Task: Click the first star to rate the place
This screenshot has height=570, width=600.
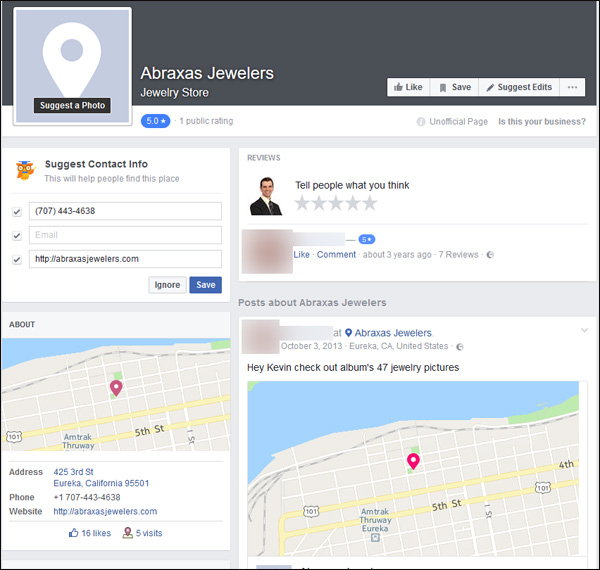Action: click(x=302, y=203)
